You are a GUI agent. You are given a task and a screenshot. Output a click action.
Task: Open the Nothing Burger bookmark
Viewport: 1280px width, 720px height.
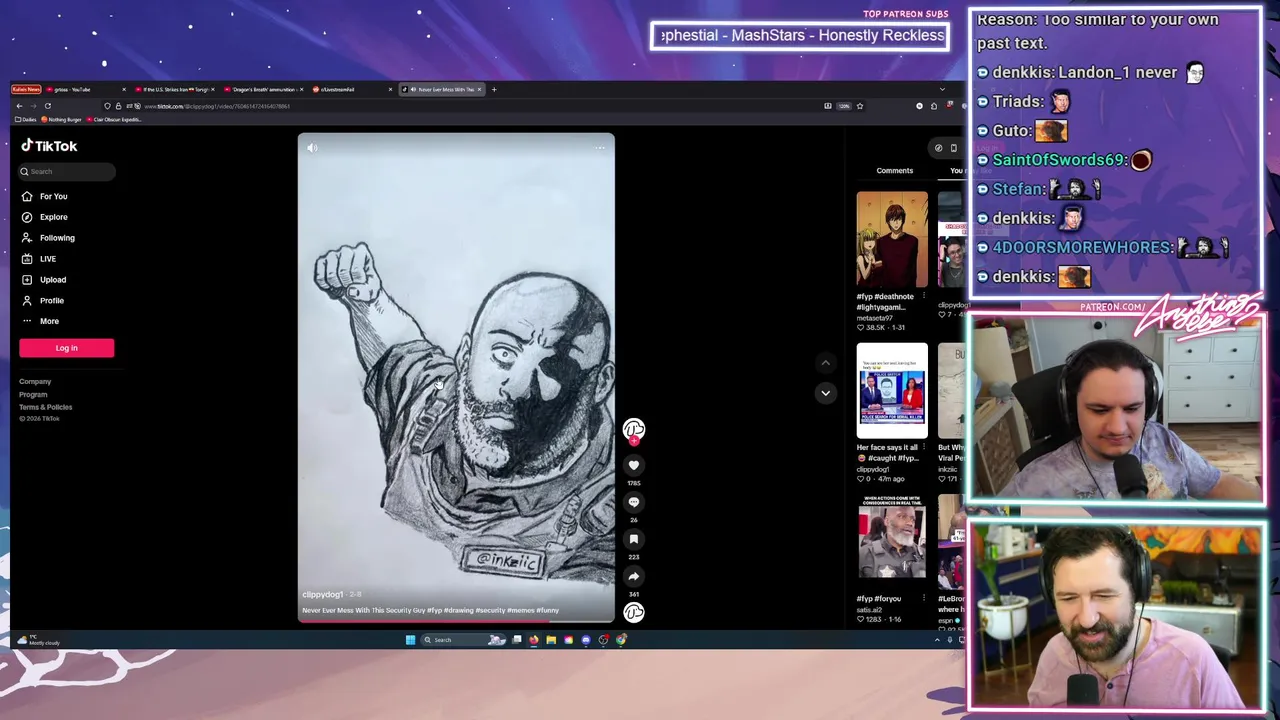point(62,120)
